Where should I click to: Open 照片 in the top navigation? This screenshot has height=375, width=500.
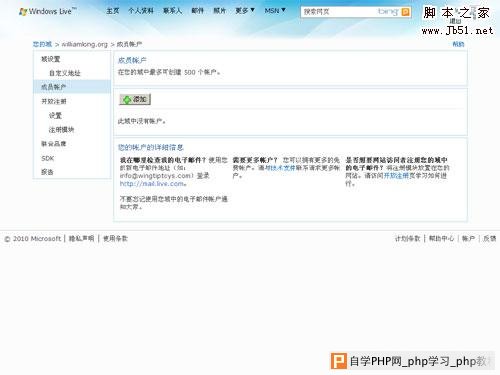point(219,11)
